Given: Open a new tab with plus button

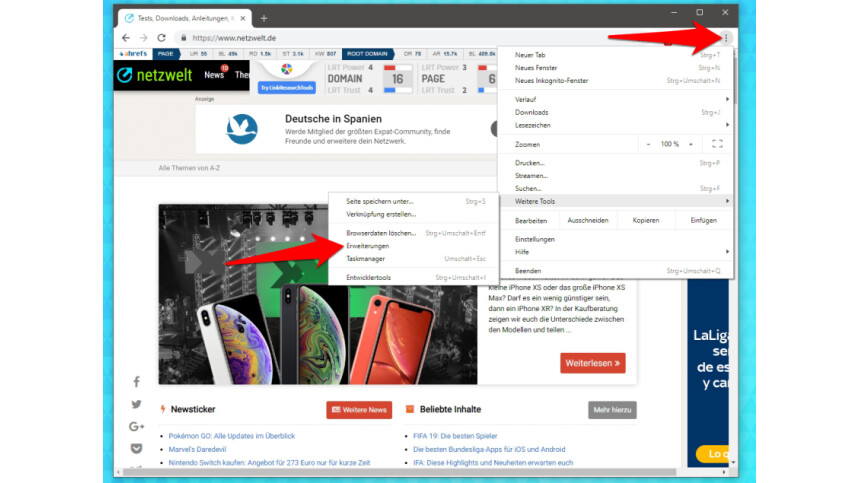Looking at the screenshot, I should point(264,19).
